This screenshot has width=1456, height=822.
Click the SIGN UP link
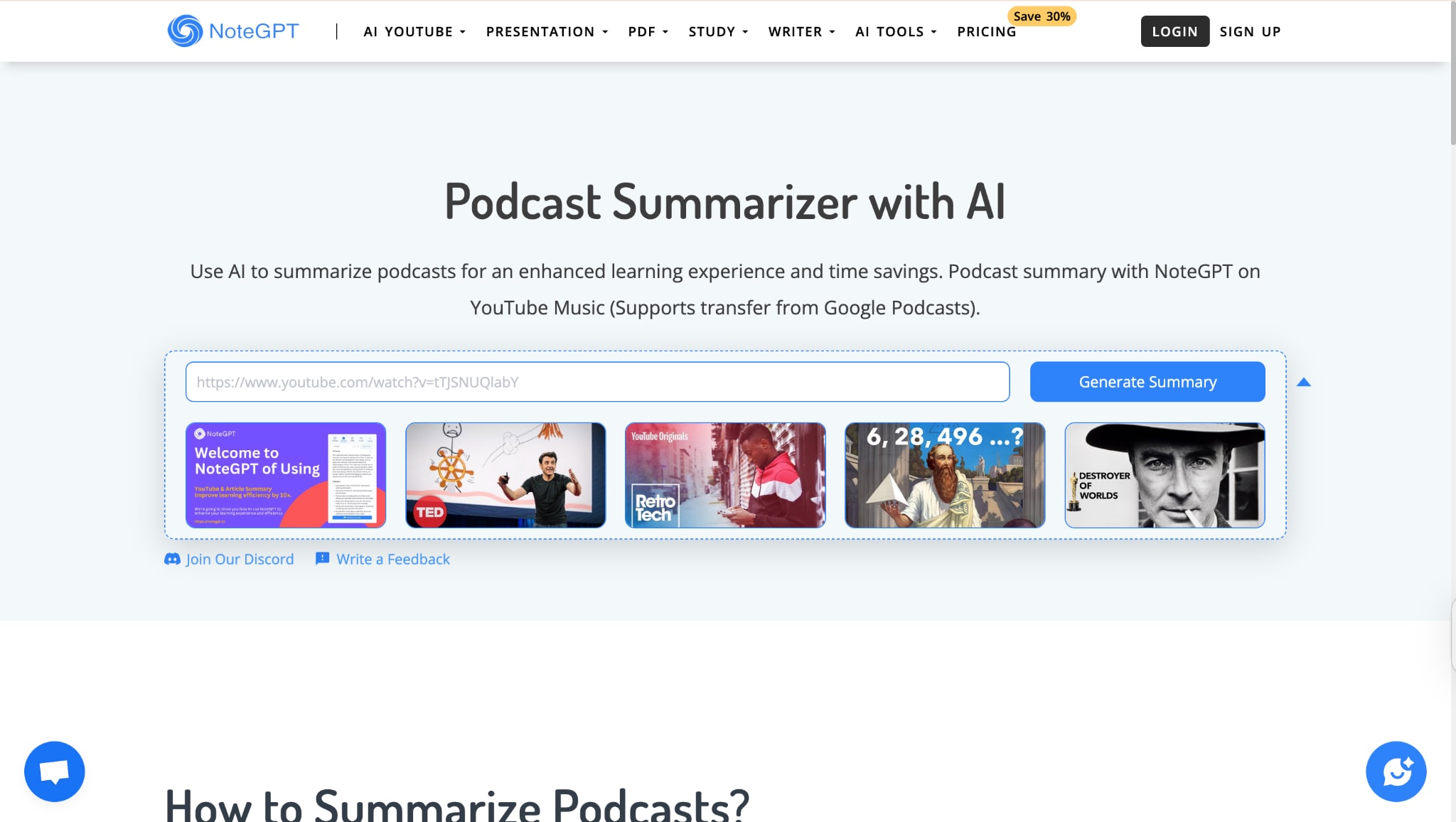pos(1250,31)
